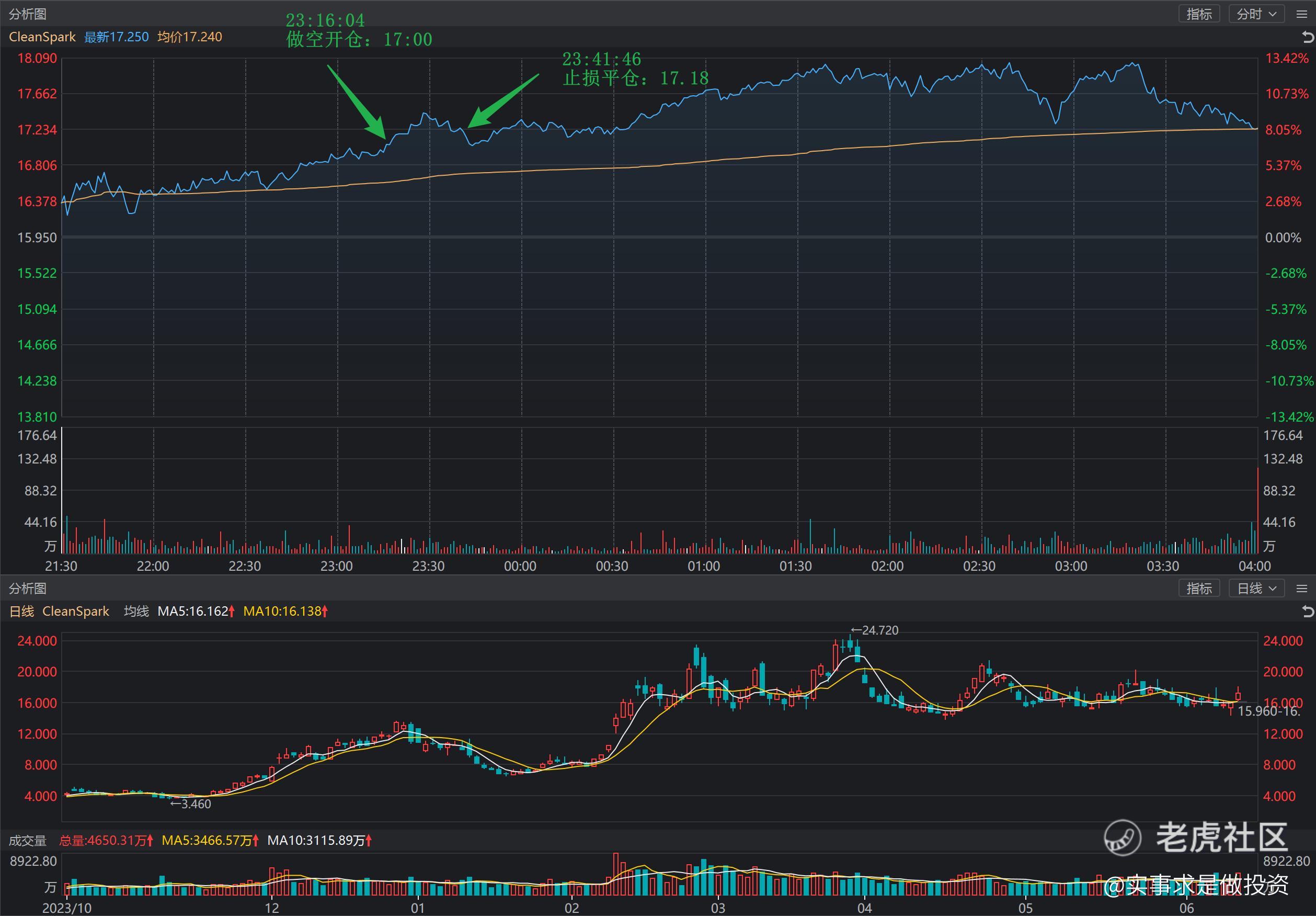Click the undo arrow icon on intraday chart
Screen dimensions: 1316x916
click(1308, 37)
